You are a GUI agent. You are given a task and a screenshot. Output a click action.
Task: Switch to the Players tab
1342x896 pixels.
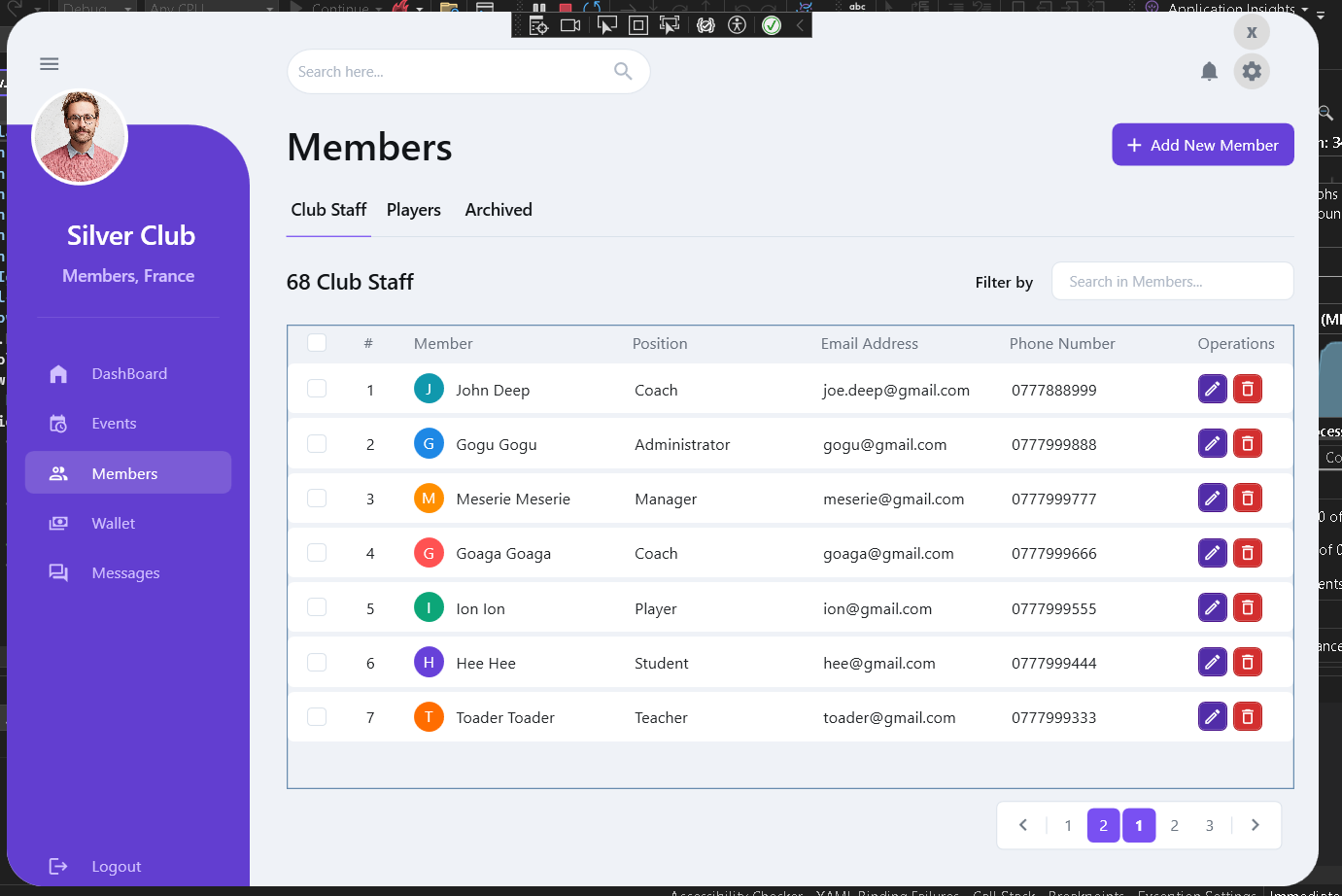[414, 210]
